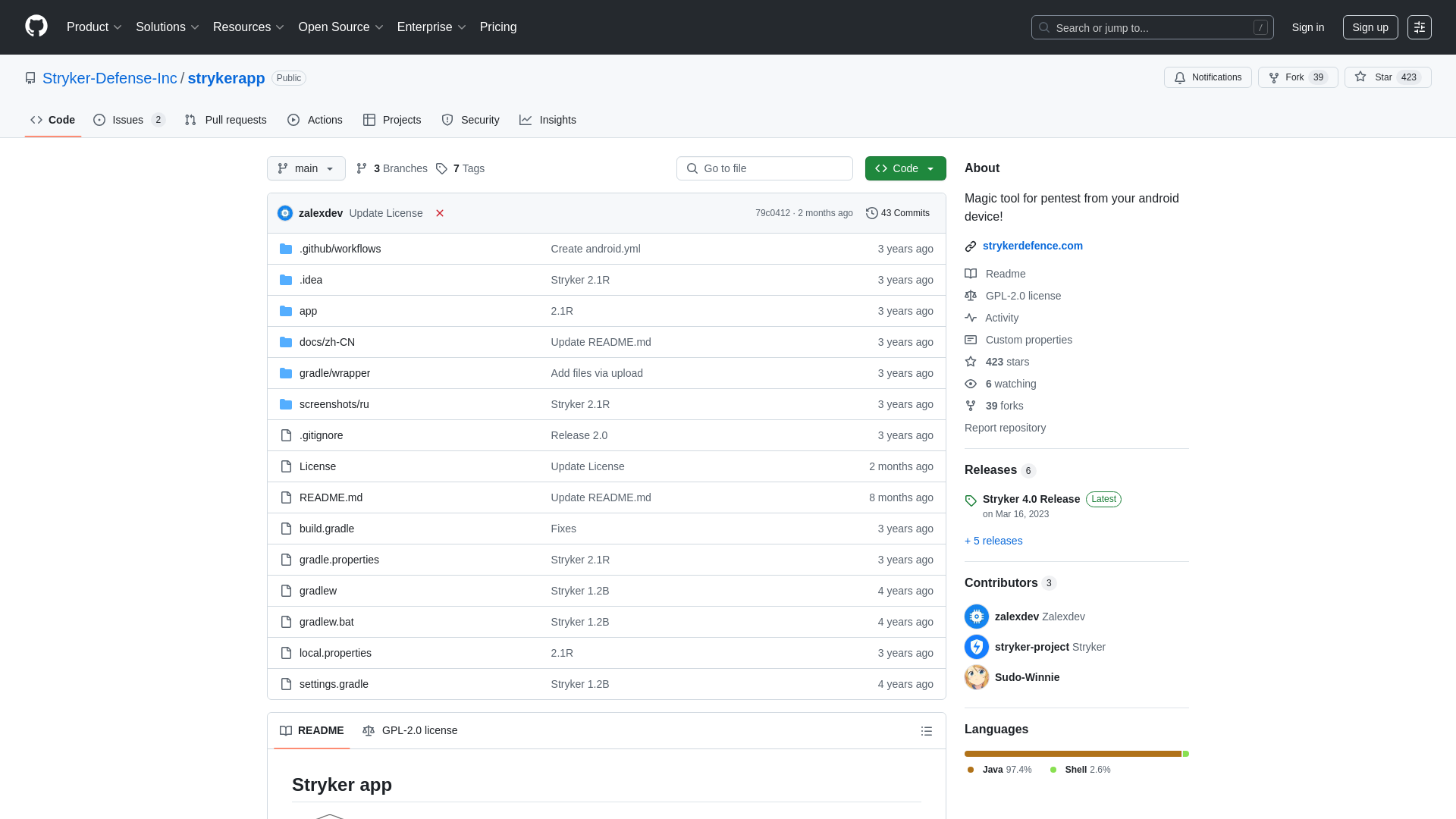
Task: Click the + 5 releases link
Action: [993, 541]
